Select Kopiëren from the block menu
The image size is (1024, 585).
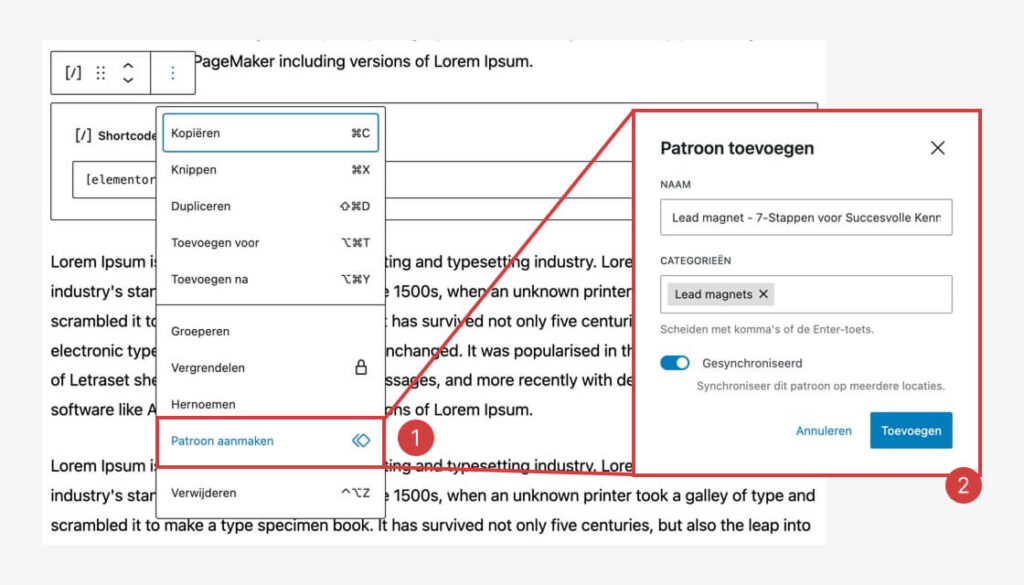270,133
